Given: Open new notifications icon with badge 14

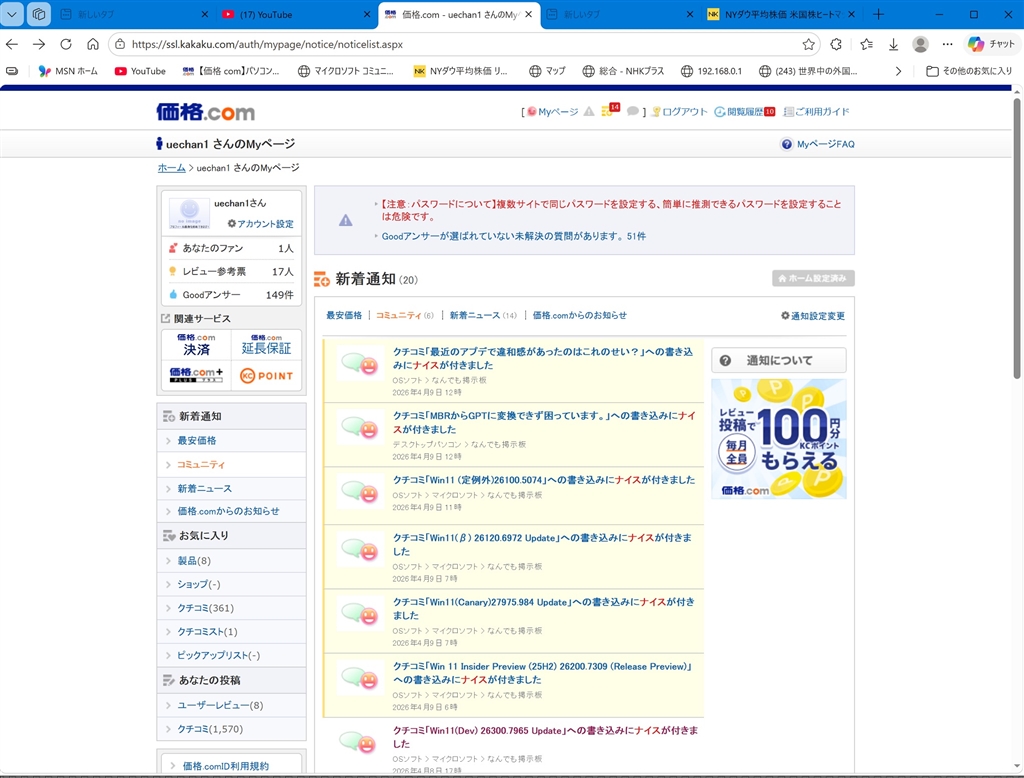Looking at the screenshot, I should [x=610, y=110].
